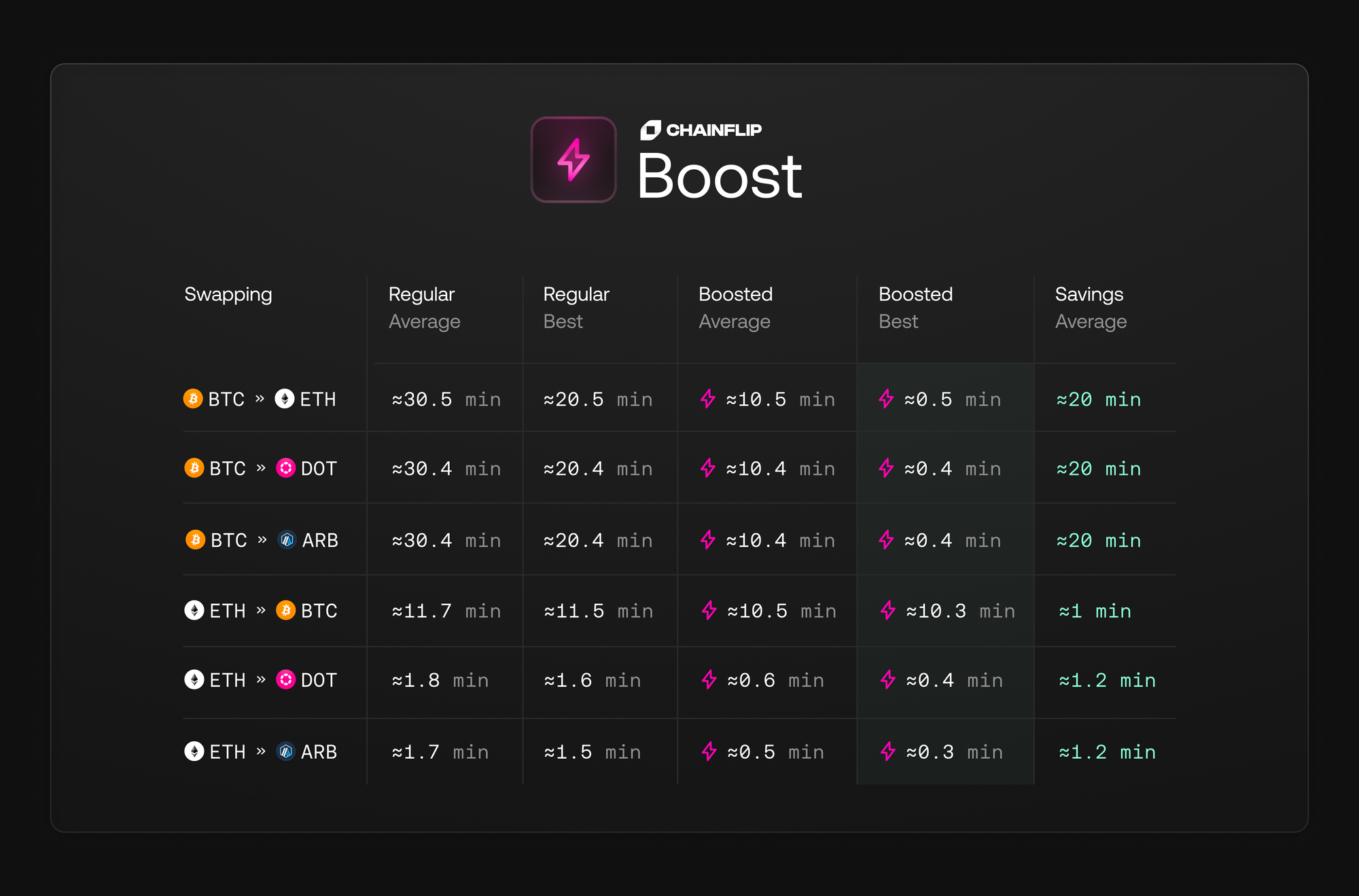The height and width of the screenshot is (896, 1359).
Task: Click the lightning bolt beside 0.3 min Boosted Best
Action: point(888,752)
